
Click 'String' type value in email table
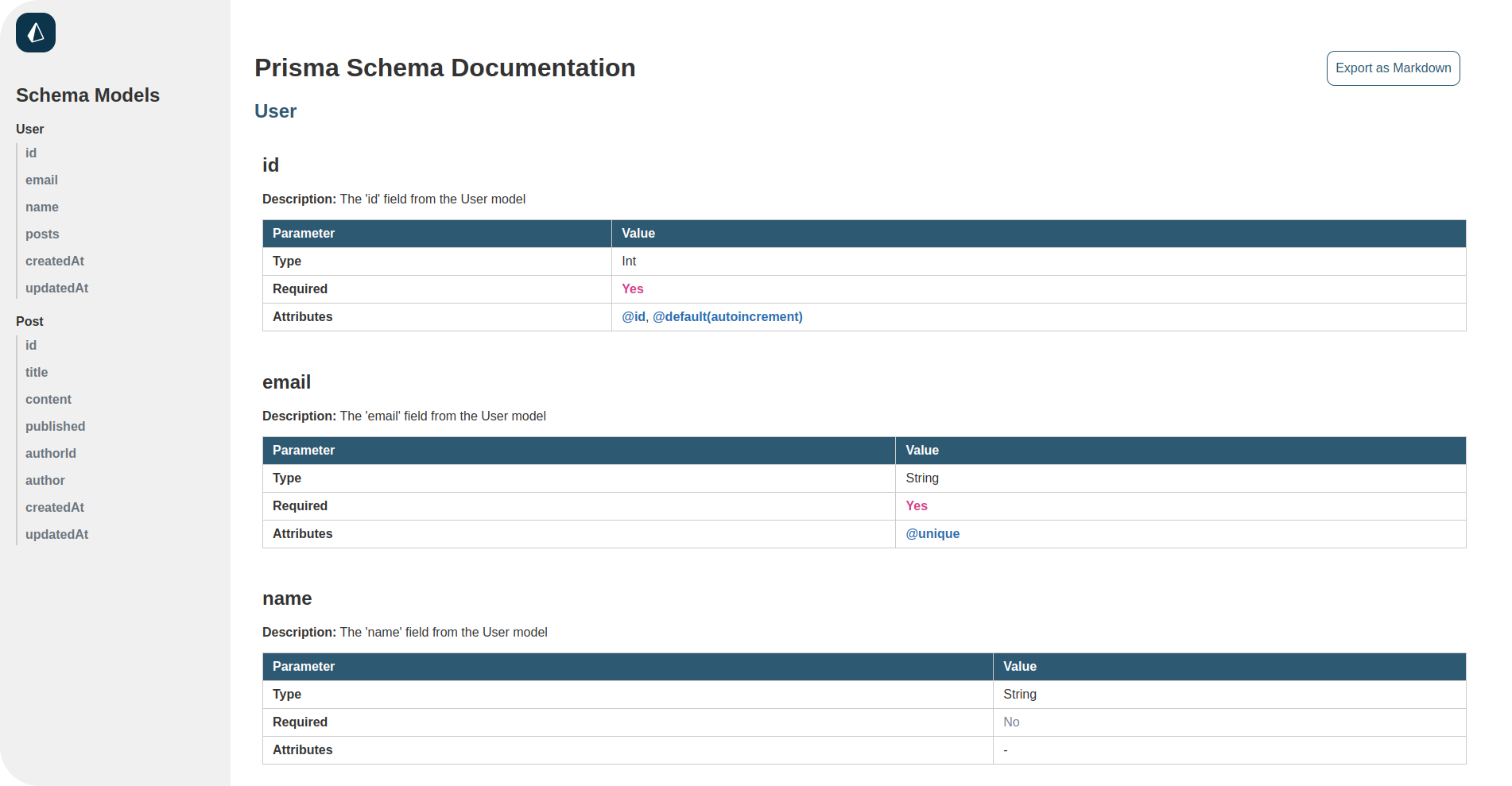click(x=922, y=478)
